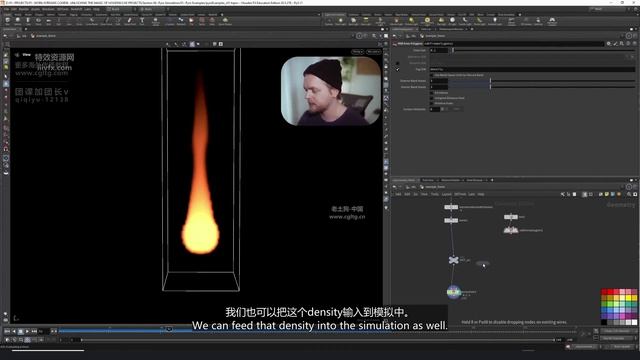Toggle the Fog VDB output checkbox

coord(398,69)
